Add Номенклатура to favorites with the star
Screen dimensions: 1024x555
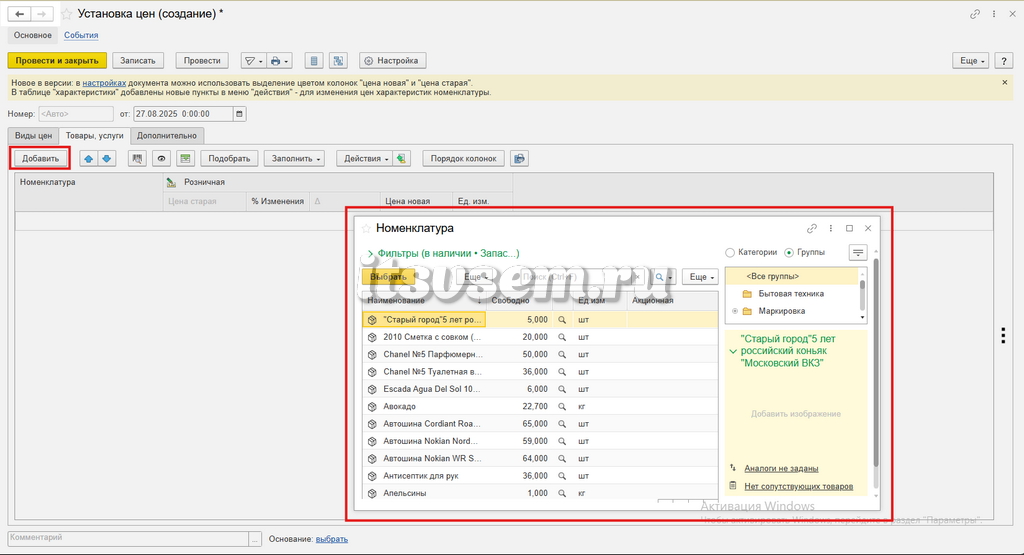(366, 229)
